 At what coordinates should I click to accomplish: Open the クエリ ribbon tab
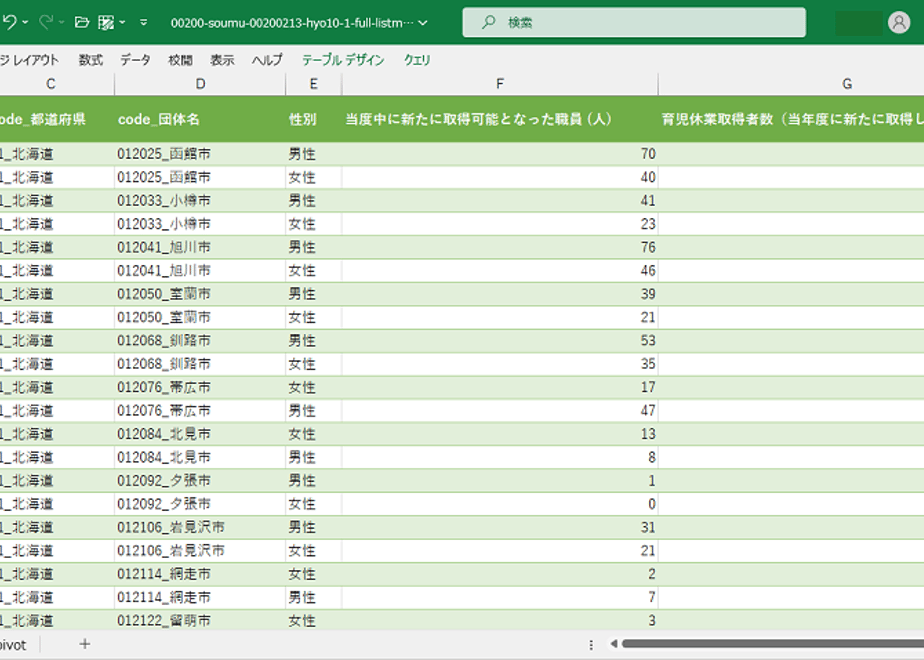(x=417, y=60)
